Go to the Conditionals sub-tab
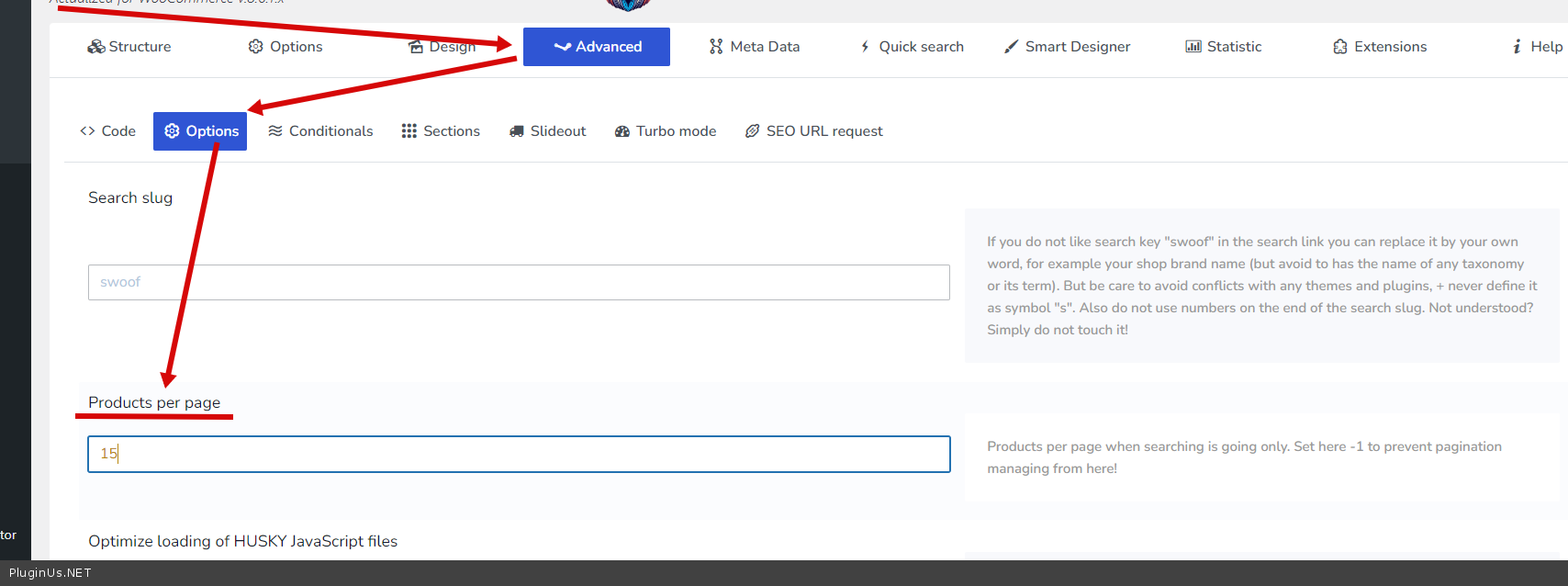The width and height of the screenshot is (1568, 586). point(320,131)
